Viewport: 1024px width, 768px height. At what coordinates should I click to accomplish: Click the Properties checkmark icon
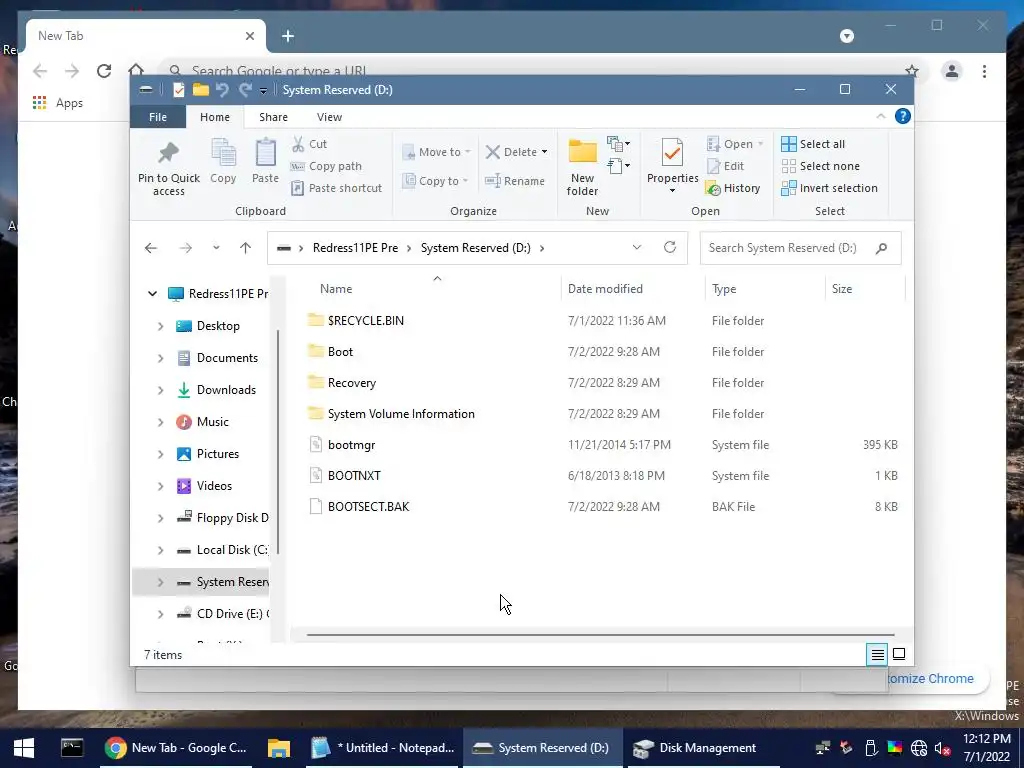[x=672, y=153]
